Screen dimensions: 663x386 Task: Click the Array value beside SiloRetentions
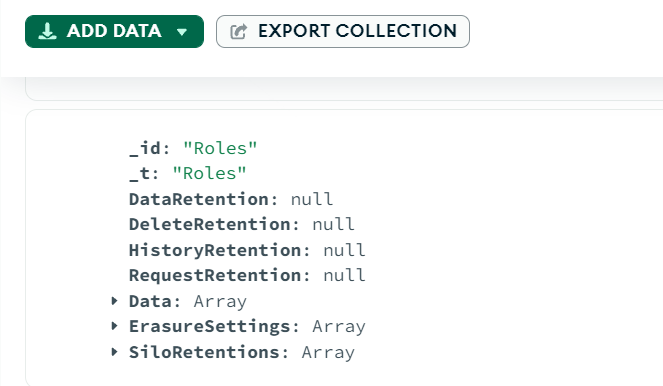328,352
